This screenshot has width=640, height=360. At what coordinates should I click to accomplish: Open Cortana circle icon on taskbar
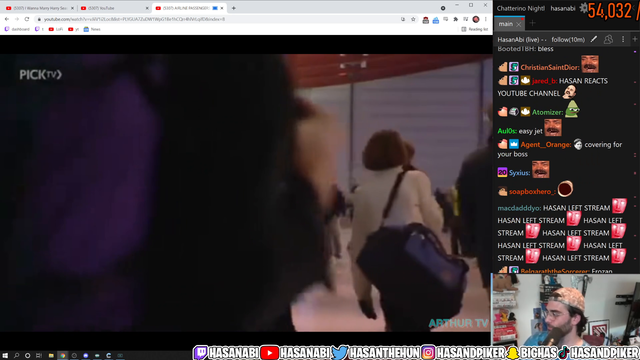27,356
